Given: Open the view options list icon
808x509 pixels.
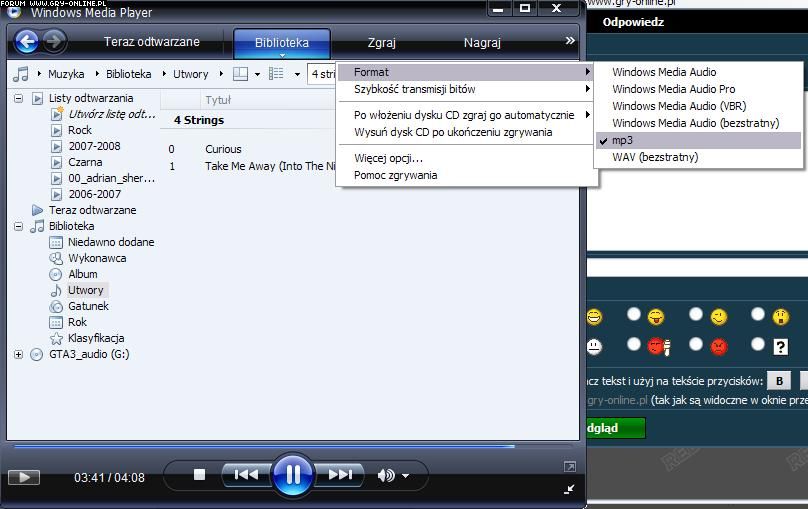Looking at the screenshot, I should click(276, 74).
